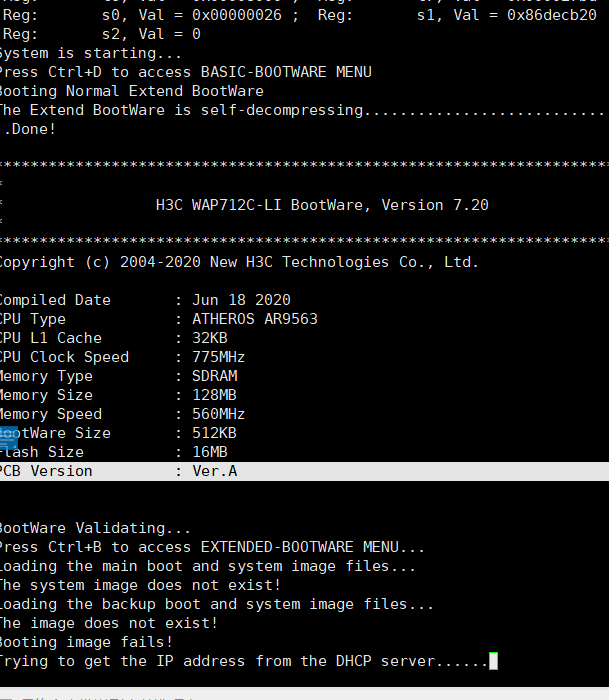609x700 pixels.
Task: Click 'BootWare Validating...' line
Action: click(95, 529)
